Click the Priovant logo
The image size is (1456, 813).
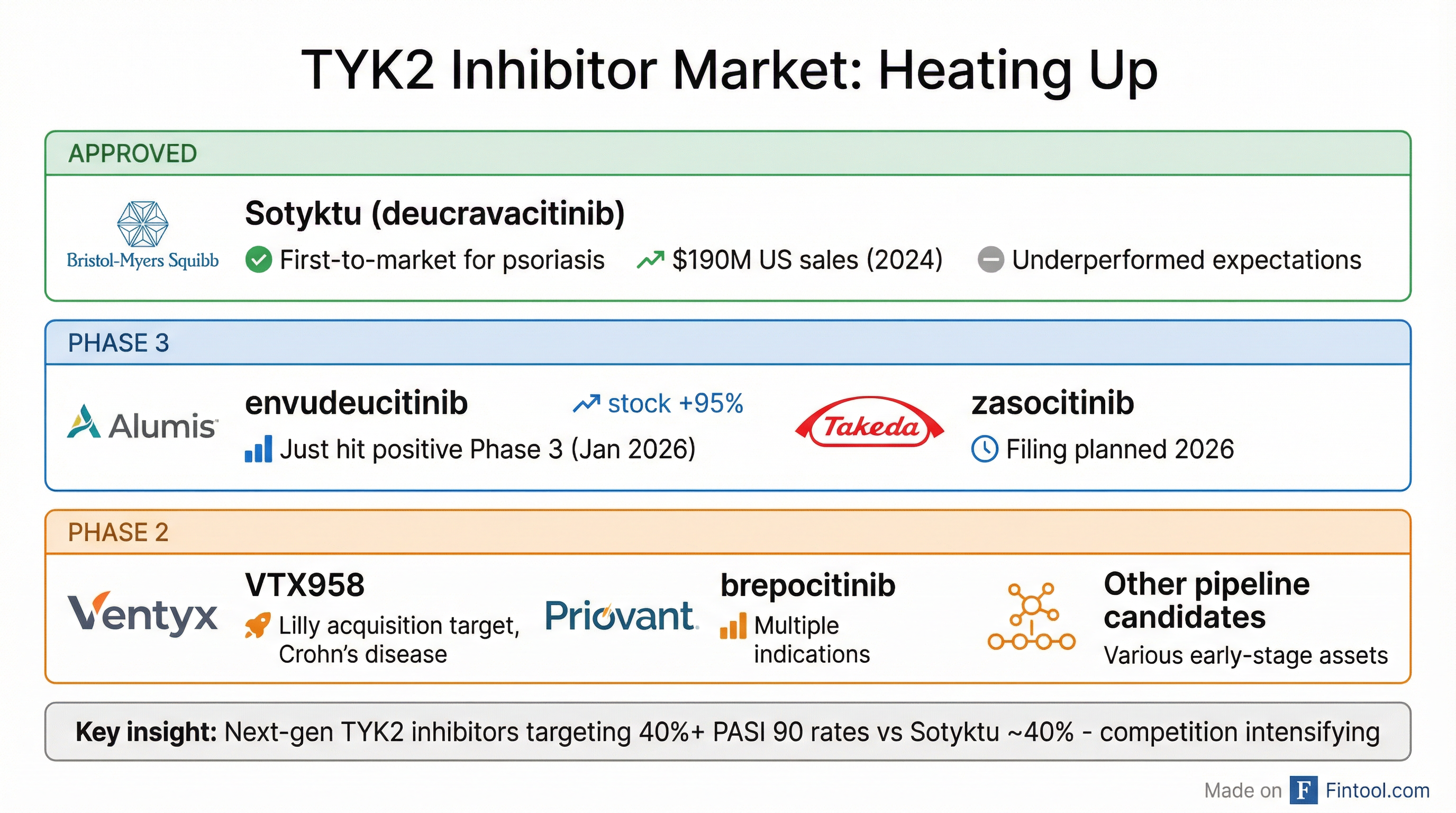pyautogui.click(x=622, y=615)
